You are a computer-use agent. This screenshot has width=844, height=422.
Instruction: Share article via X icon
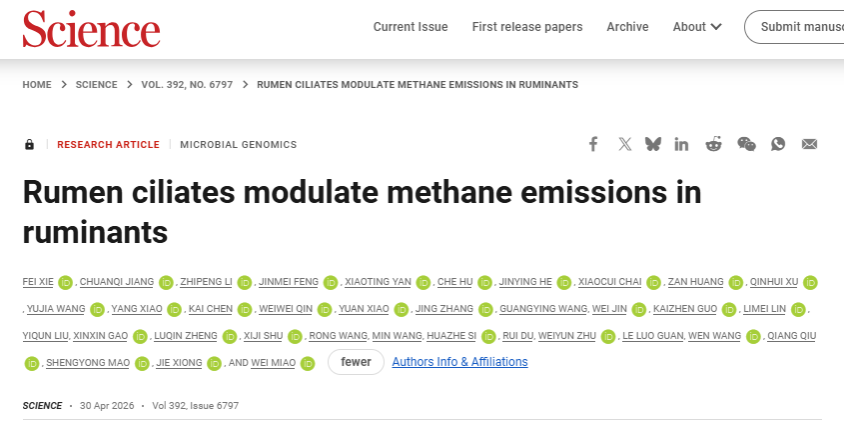tap(624, 144)
